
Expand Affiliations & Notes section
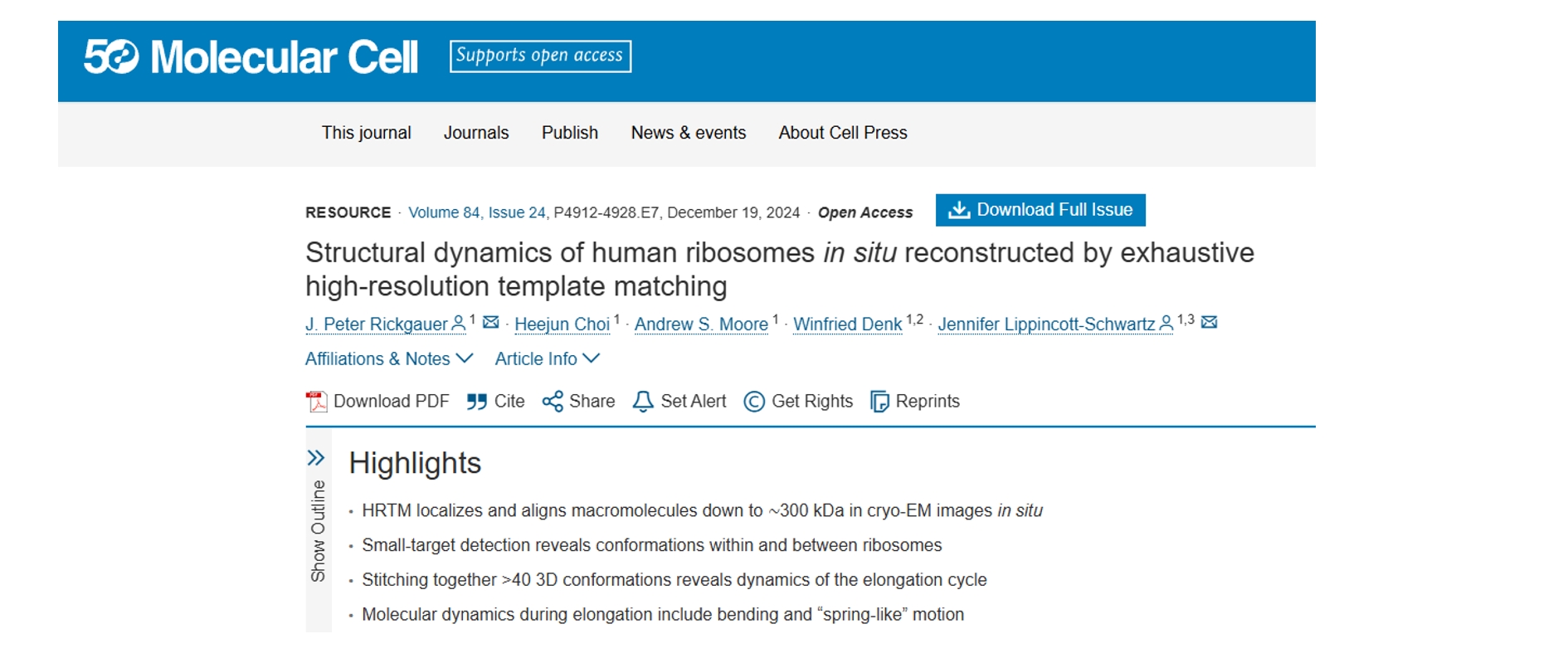(389, 358)
